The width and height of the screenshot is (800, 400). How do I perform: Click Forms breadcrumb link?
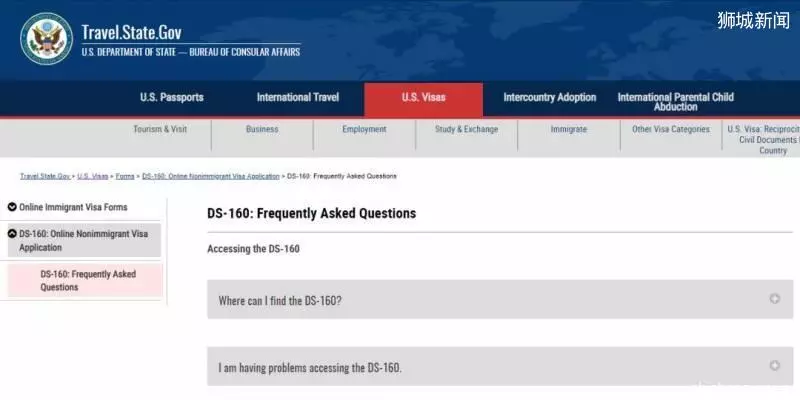(125, 176)
